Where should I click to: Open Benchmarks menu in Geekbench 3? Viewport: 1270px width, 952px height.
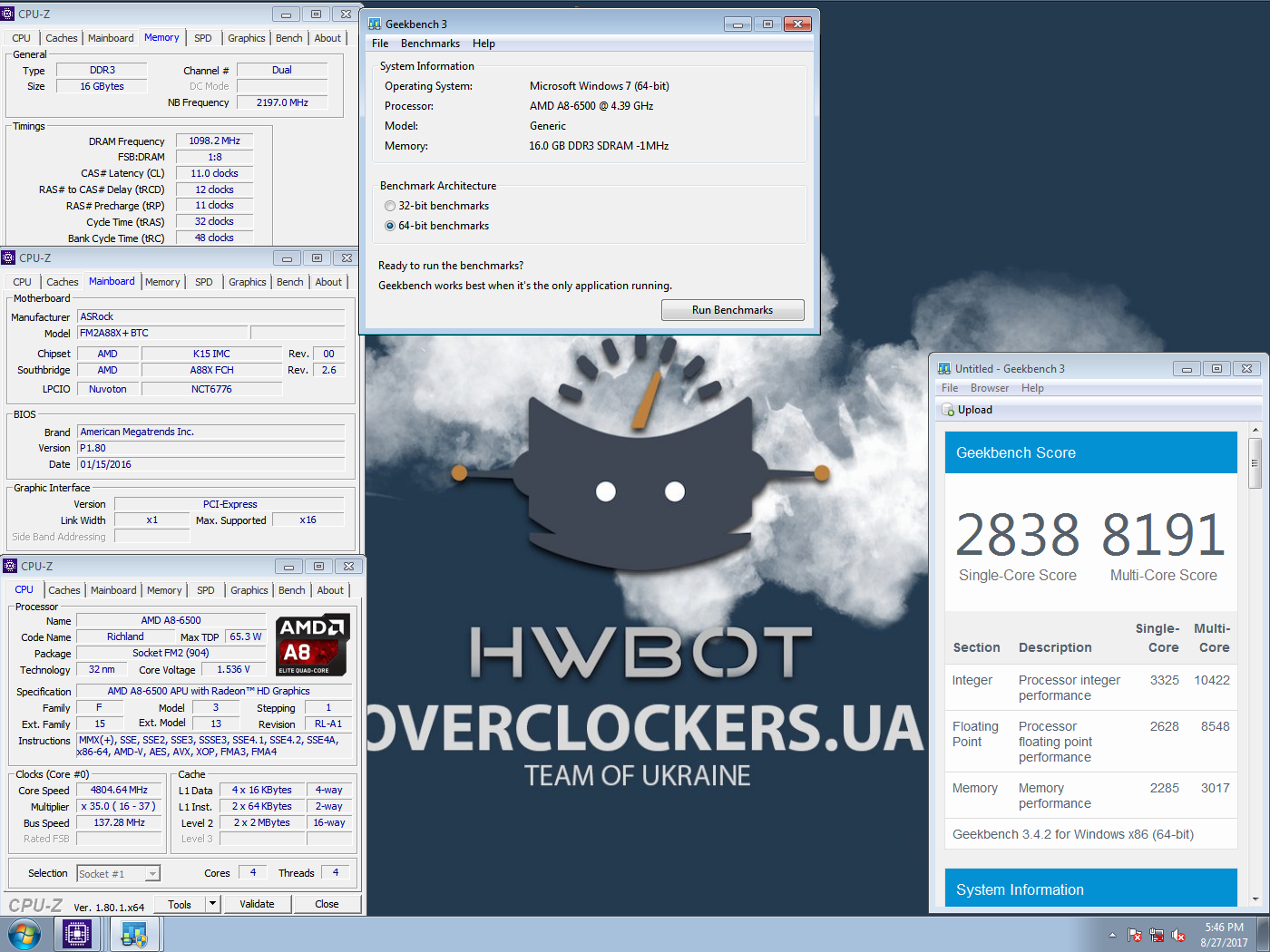430,44
